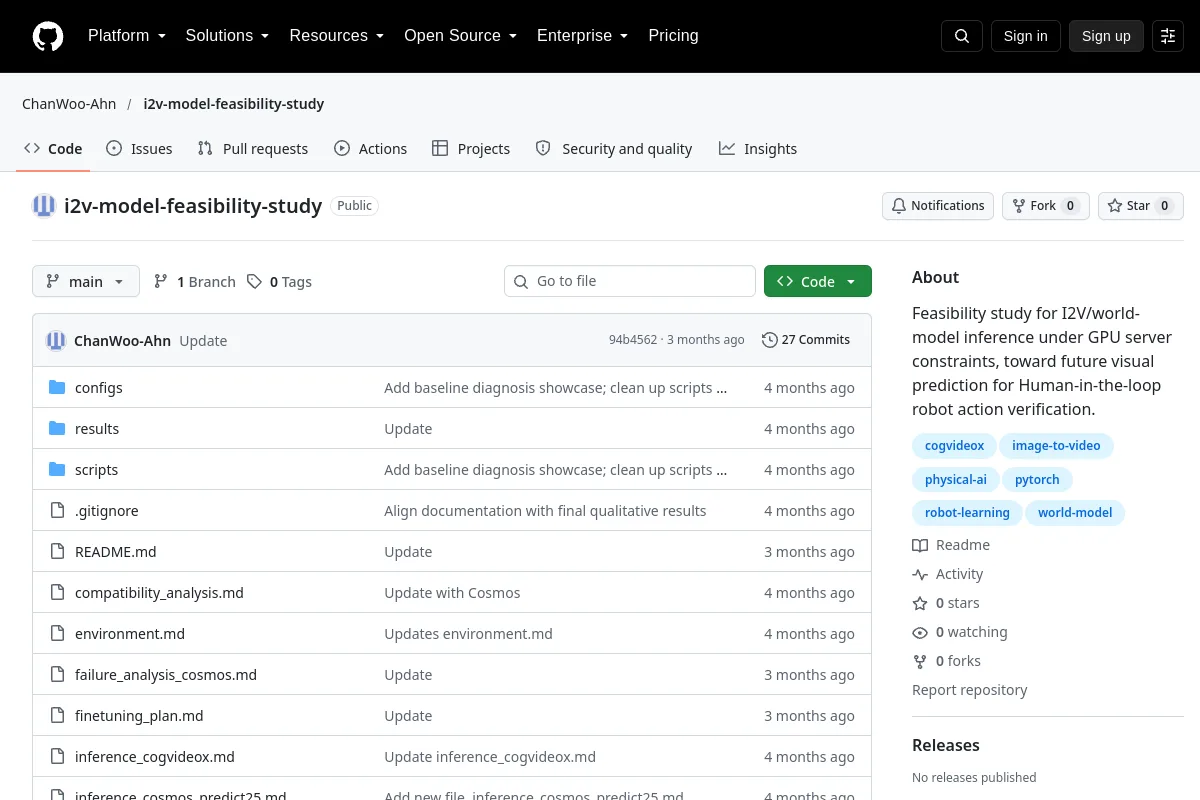This screenshot has width=1200, height=800.
Task: Open the Projects tab
Action: (471, 149)
